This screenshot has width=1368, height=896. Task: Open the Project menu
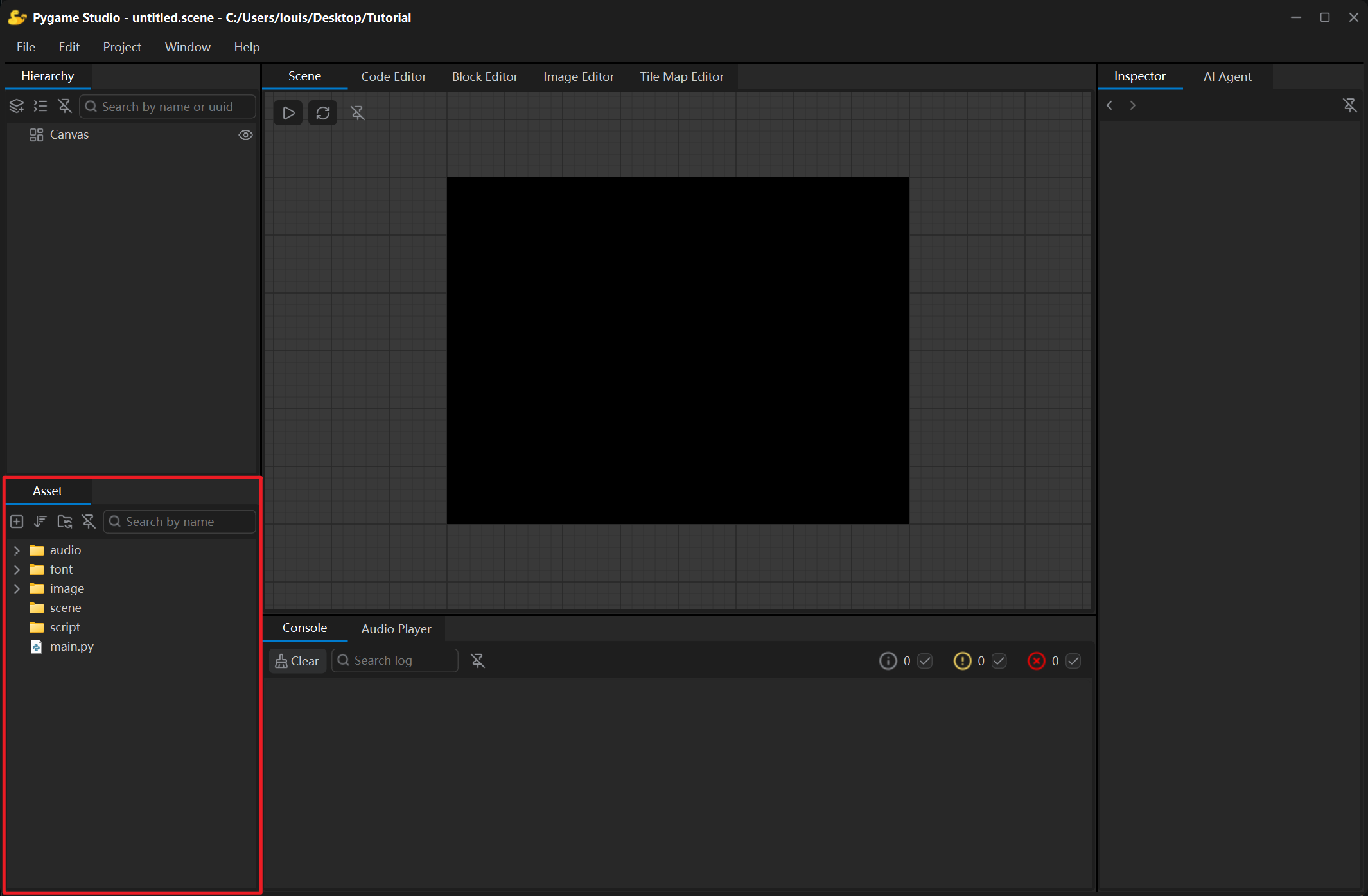(122, 47)
